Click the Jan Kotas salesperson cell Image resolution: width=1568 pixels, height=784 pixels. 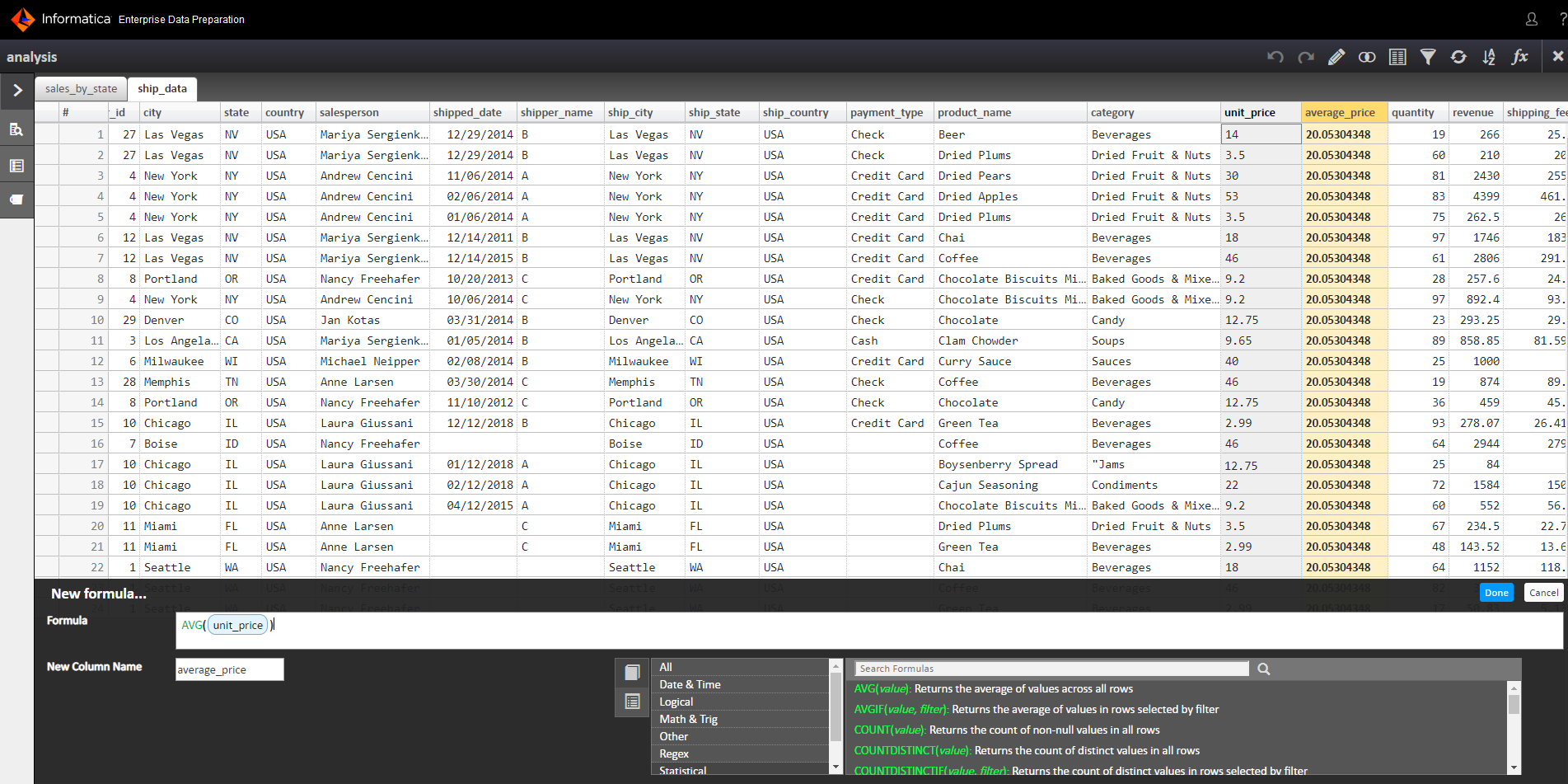coord(372,320)
